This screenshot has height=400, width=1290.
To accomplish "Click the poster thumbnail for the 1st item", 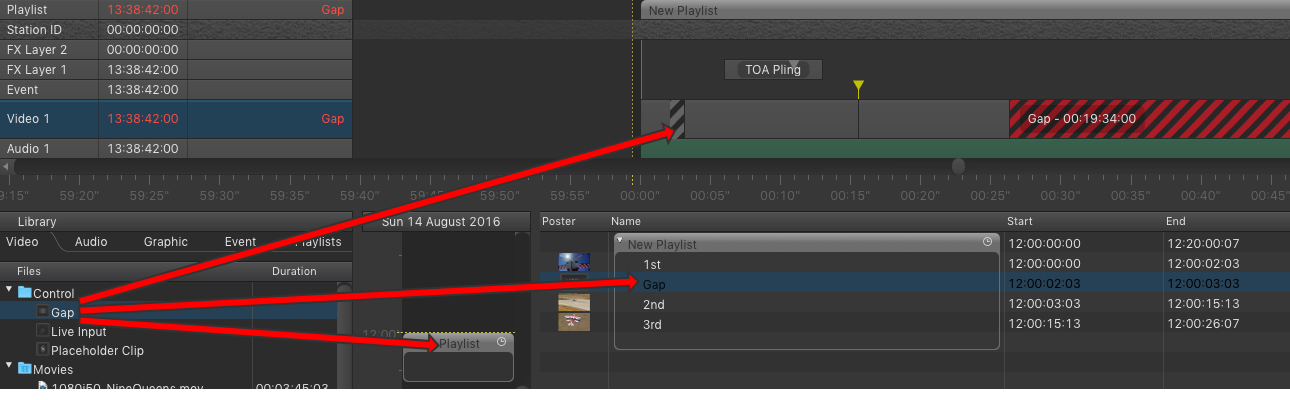I will 574,264.
